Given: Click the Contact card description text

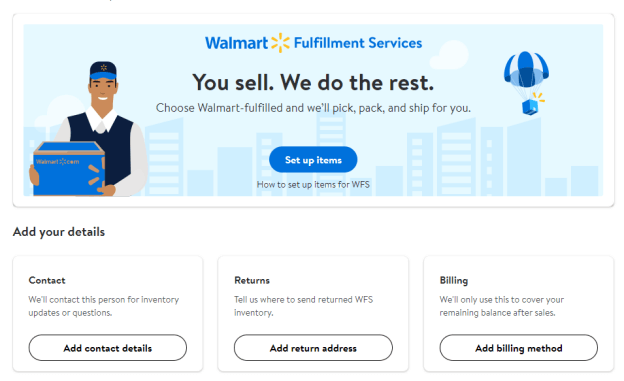Looking at the screenshot, I should pyautogui.click(x=103, y=306).
